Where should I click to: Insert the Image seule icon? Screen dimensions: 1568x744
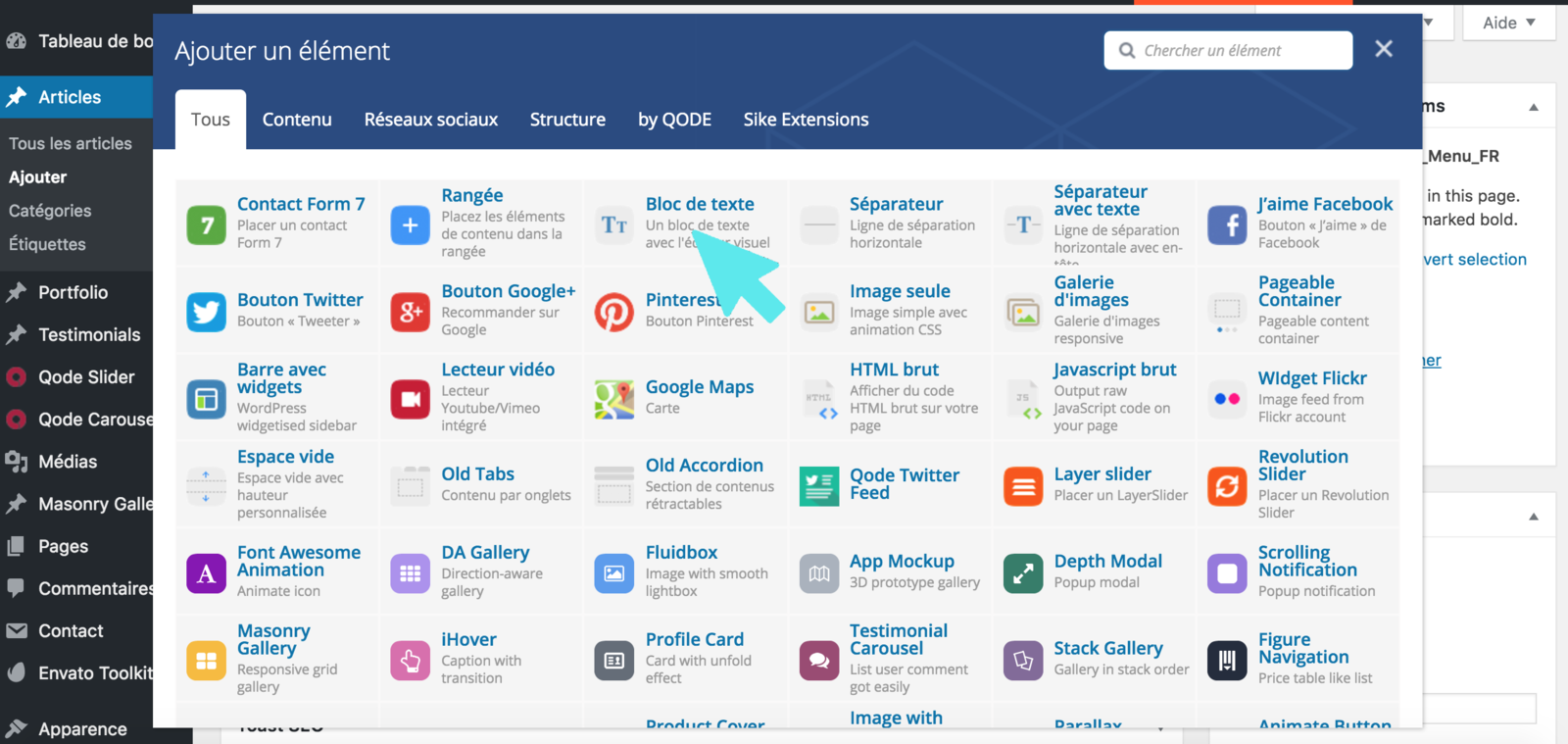pos(819,313)
